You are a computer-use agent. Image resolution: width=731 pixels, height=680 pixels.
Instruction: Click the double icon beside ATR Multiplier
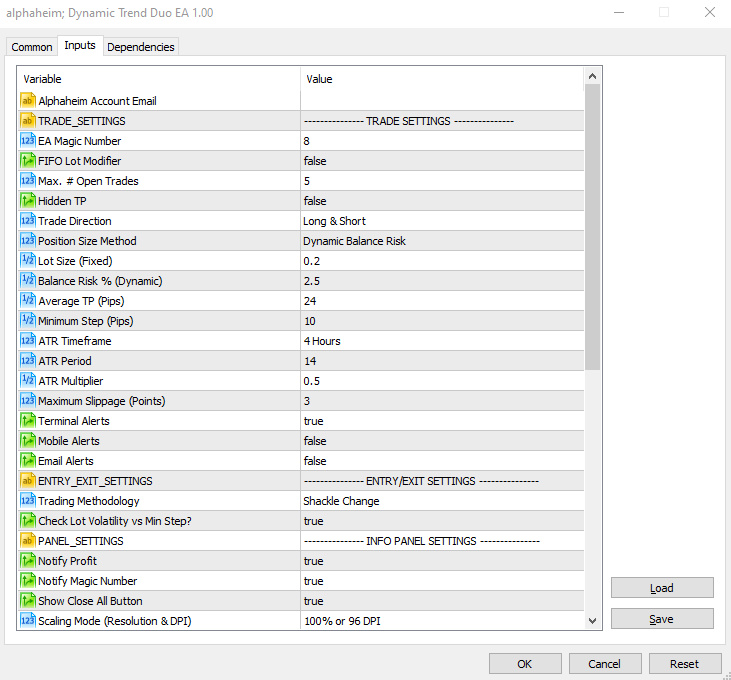28,381
